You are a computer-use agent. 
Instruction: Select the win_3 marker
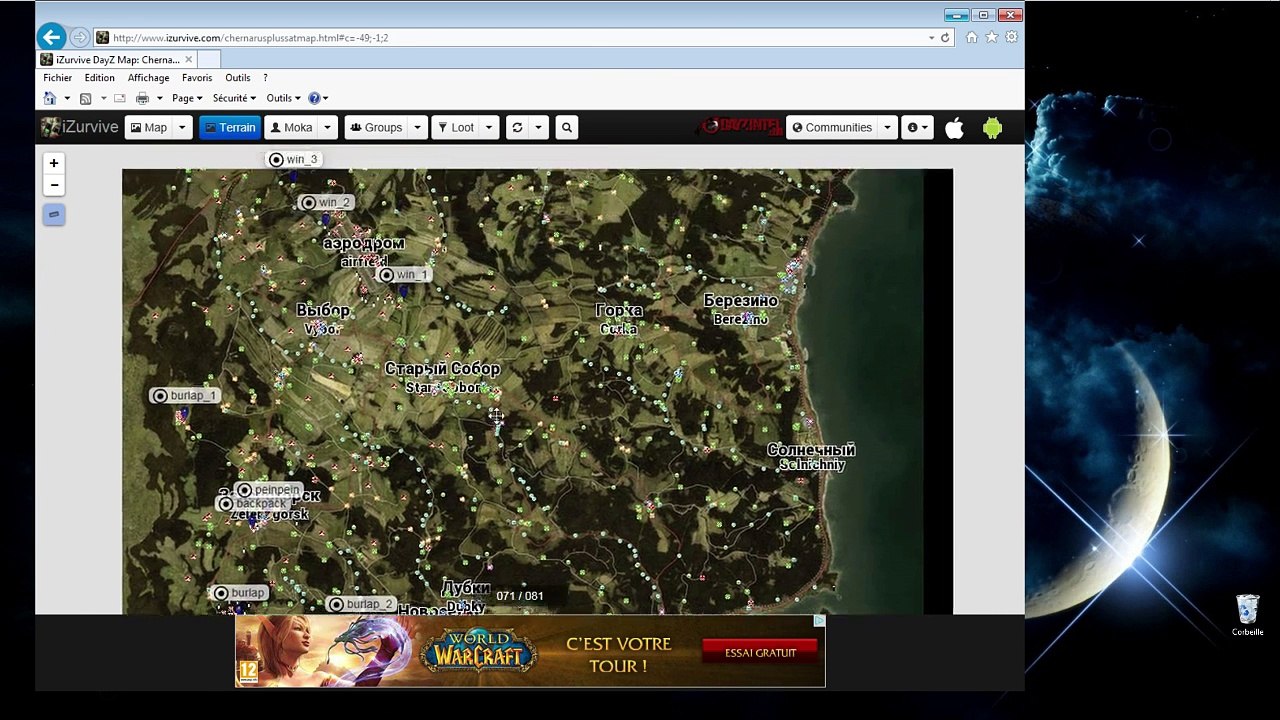point(294,159)
